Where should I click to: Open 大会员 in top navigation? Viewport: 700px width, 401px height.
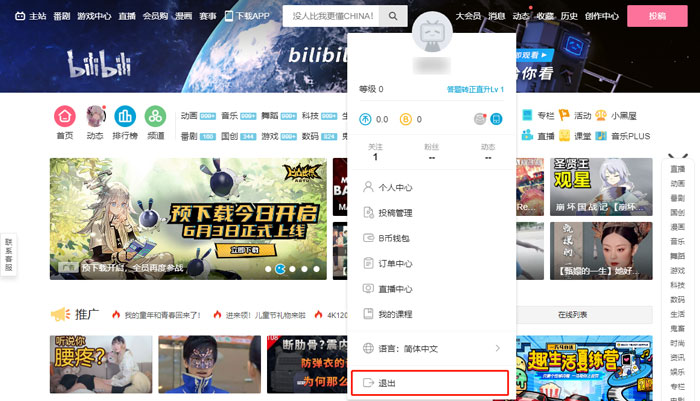(x=468, y=16)
